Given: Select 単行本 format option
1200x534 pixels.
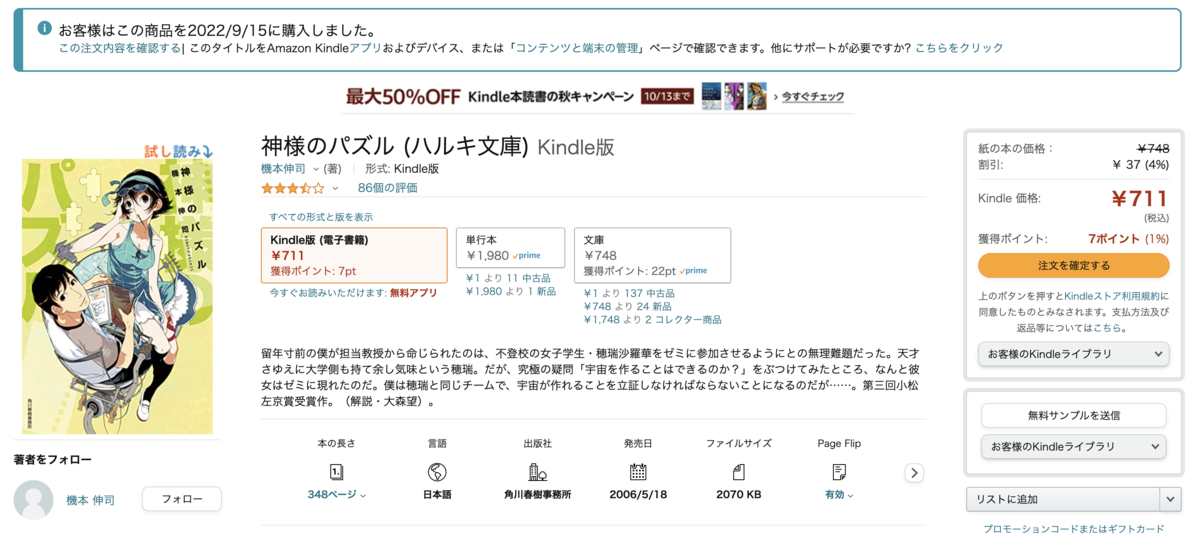Looking at the screenshot, I should pos(510,248).
